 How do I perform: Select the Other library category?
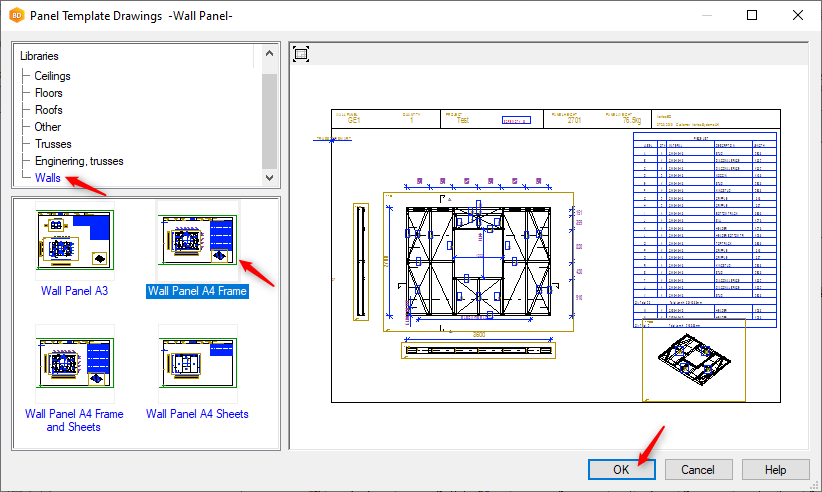tap(47, 127)
